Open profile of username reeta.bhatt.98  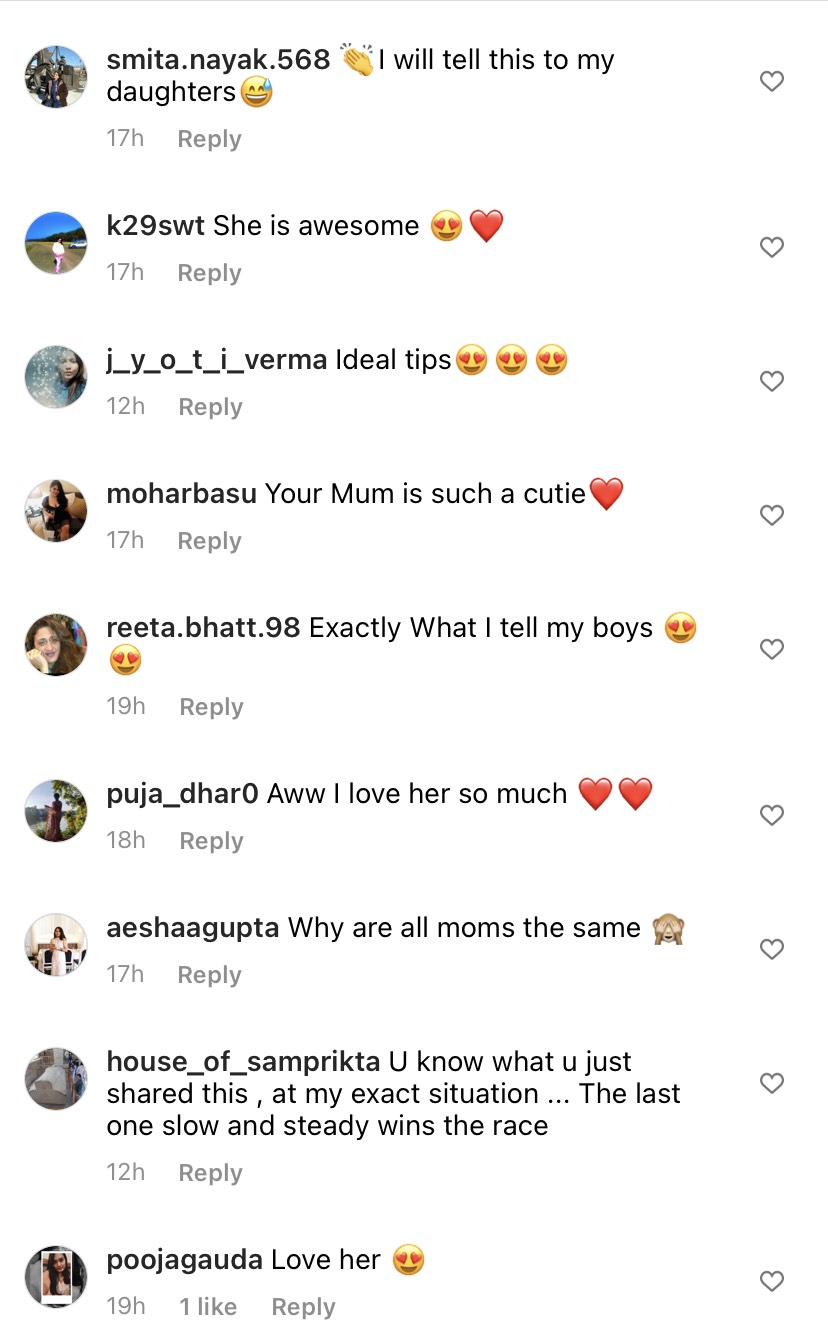tap(201, 627)
